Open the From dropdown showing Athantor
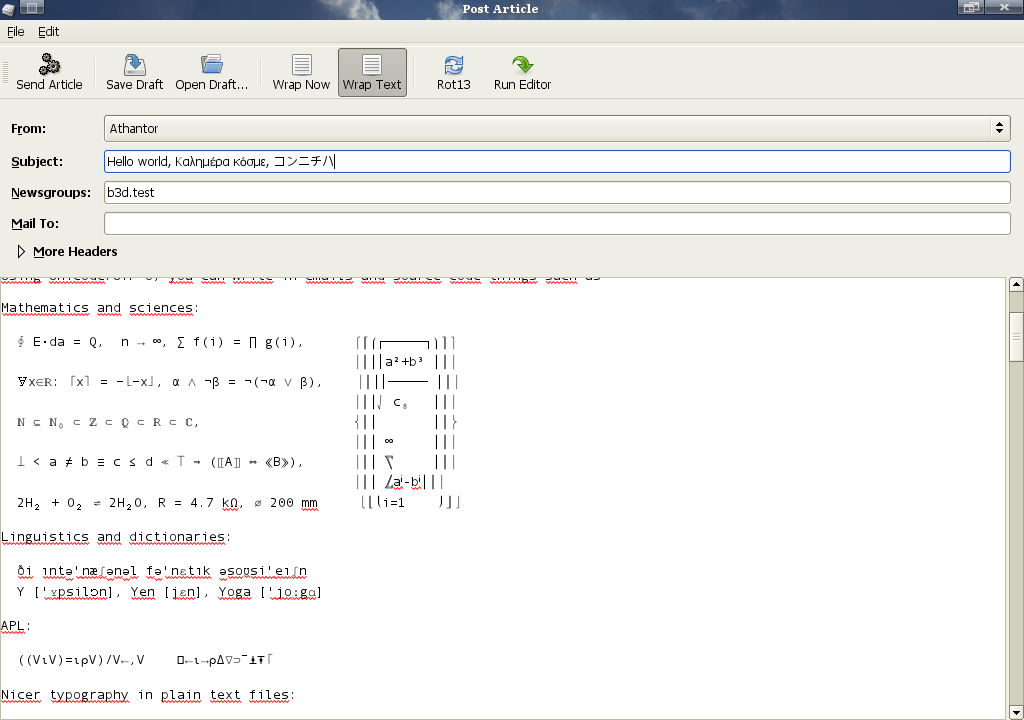 click(557, 128)
